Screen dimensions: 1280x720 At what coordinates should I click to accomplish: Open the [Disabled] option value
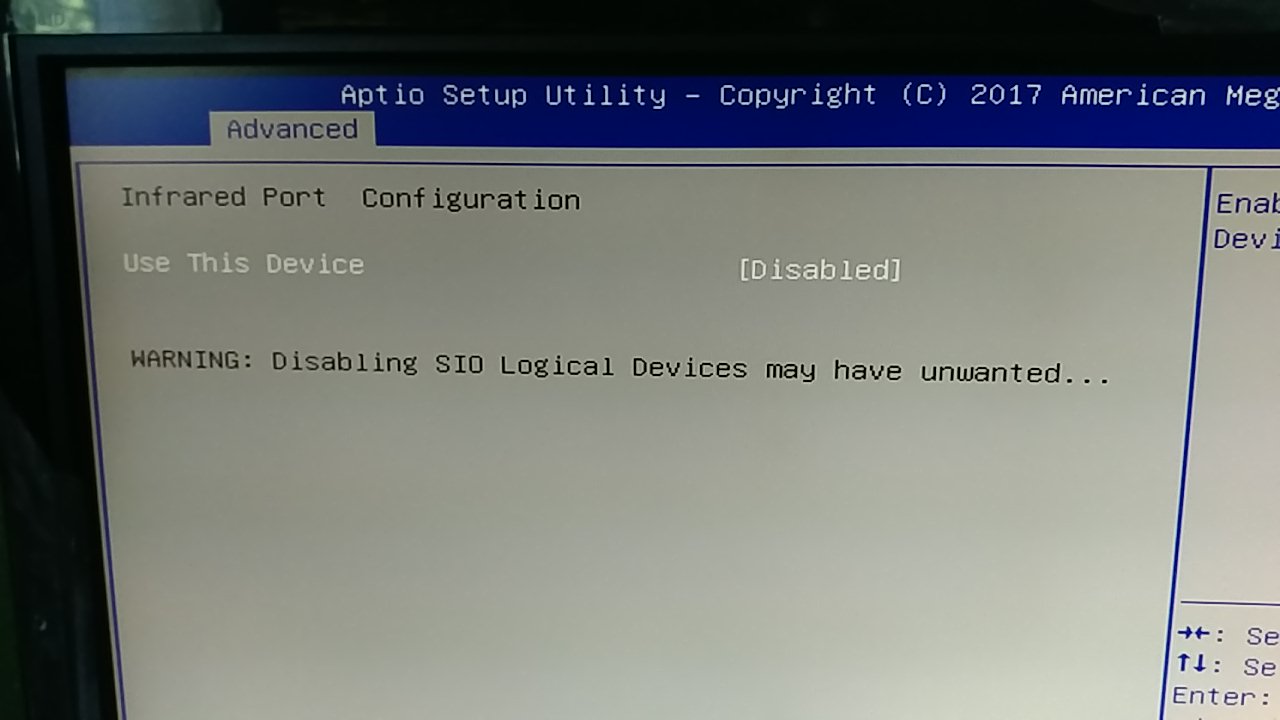click(x=820, y=270)
